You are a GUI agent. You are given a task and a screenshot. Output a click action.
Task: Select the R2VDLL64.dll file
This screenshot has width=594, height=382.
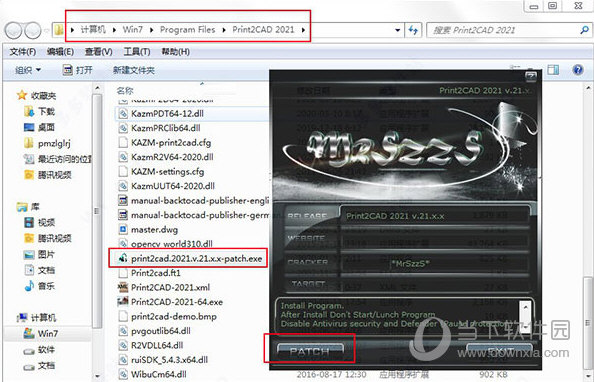(157, 345)
